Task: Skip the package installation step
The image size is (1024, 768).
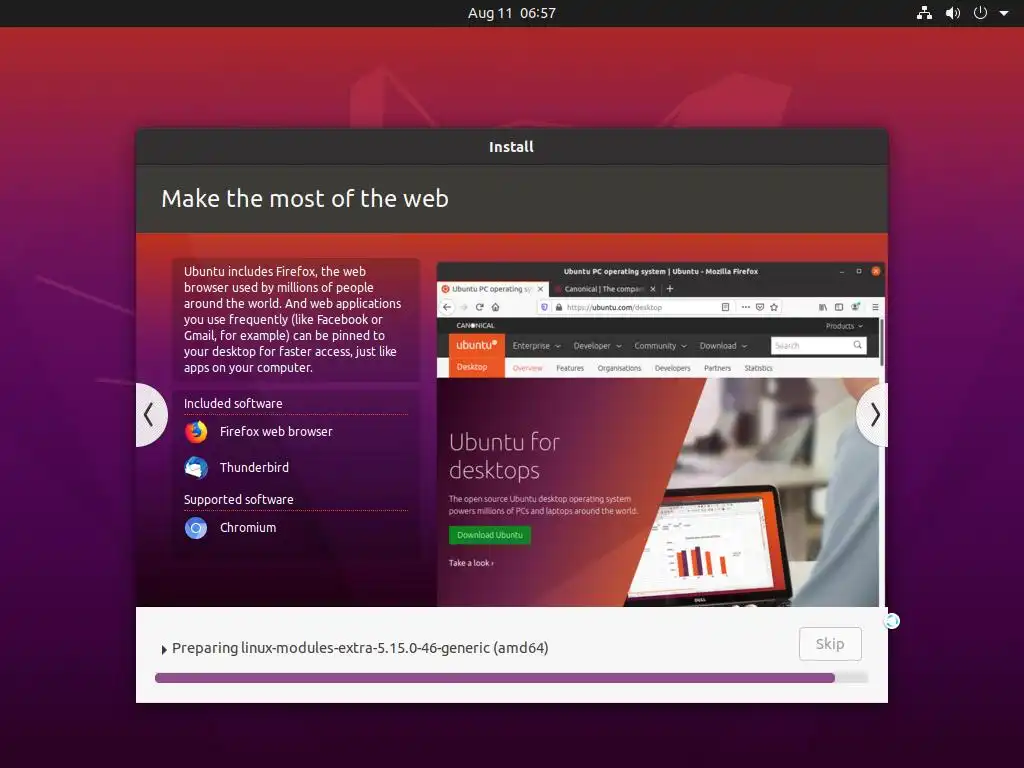Action: tap(830, 644)
